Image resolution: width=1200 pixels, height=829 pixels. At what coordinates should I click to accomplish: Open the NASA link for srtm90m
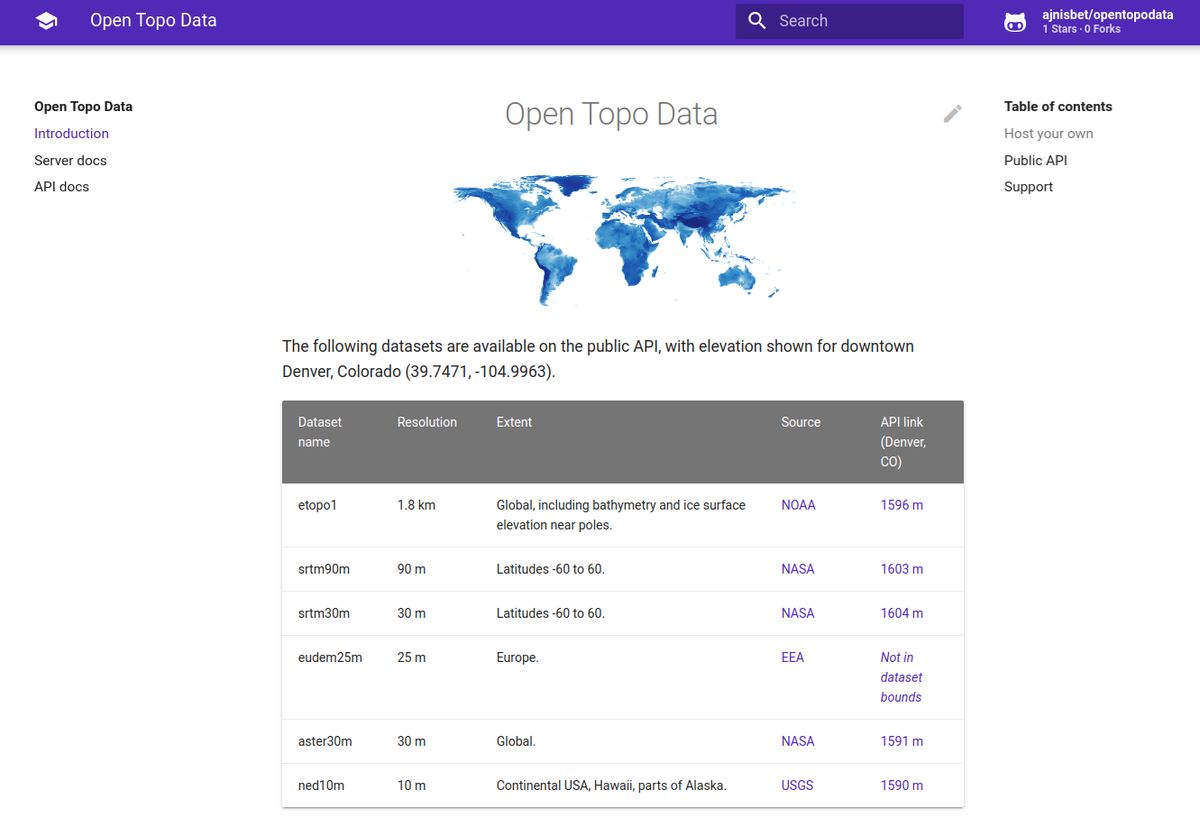798,568
